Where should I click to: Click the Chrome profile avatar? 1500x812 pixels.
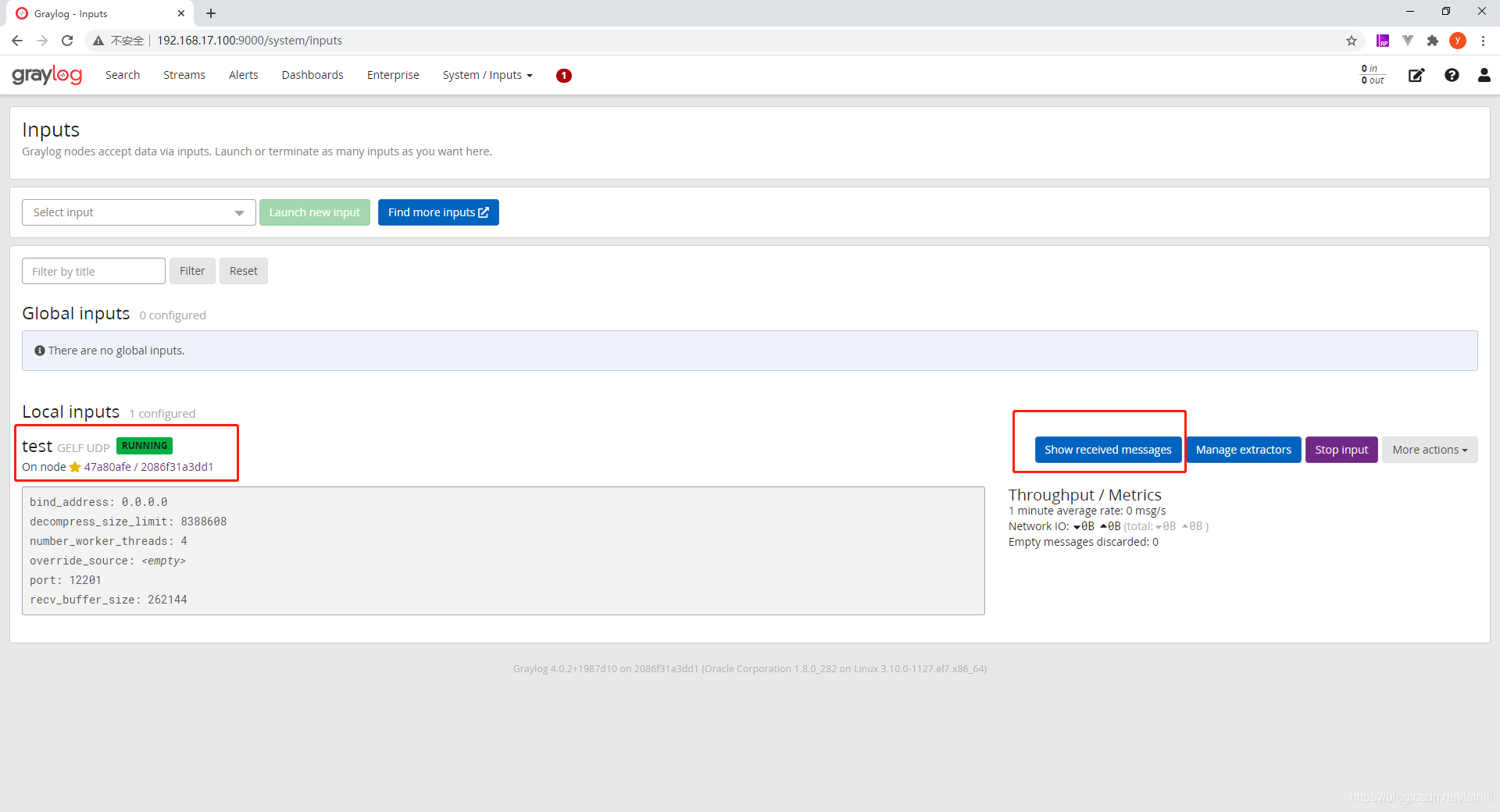coord(1458,41)
